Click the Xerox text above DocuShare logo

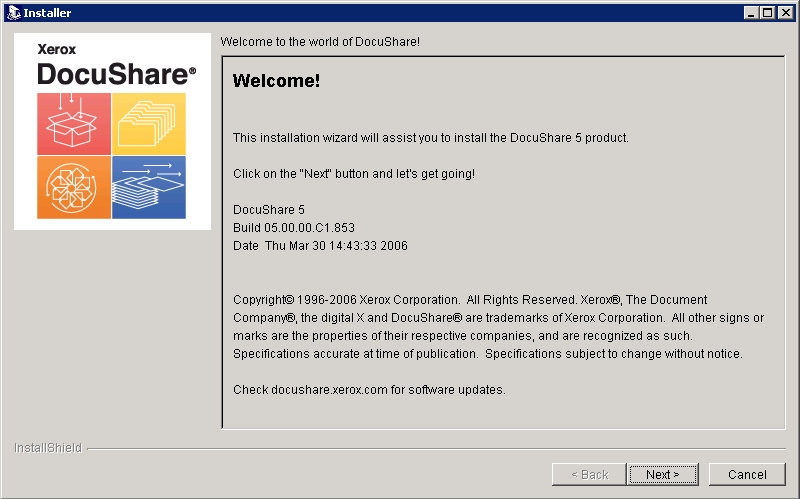pos(57,49)
